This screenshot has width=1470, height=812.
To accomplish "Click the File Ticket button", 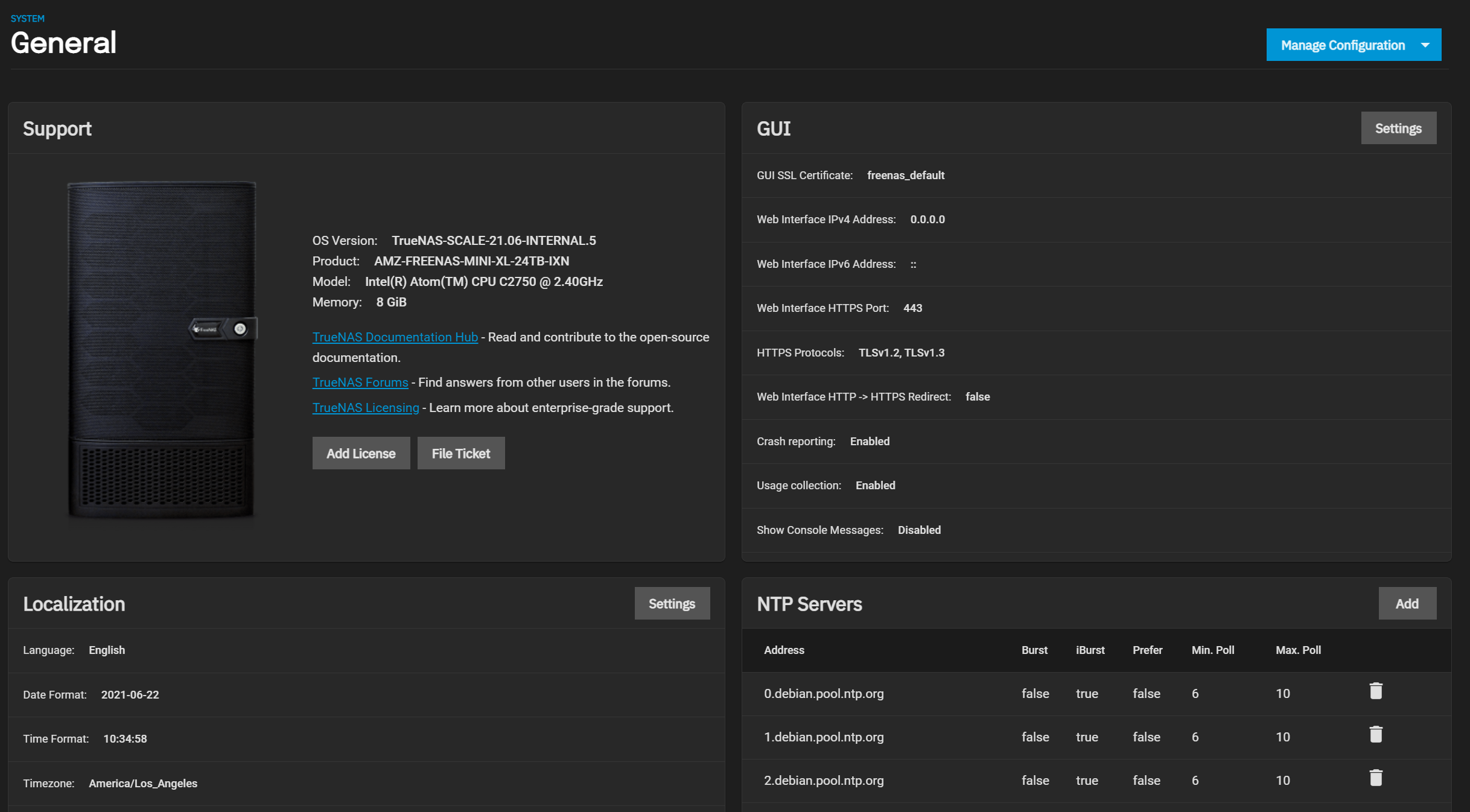I will pyautogui.click(x=460, y=454).
